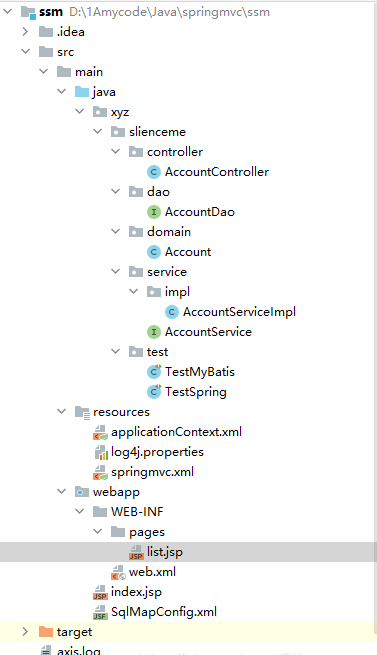Click the TestMyBatis runnable class icon
Viewport: 377px width, 655px height.
click(x=154, y=371)
